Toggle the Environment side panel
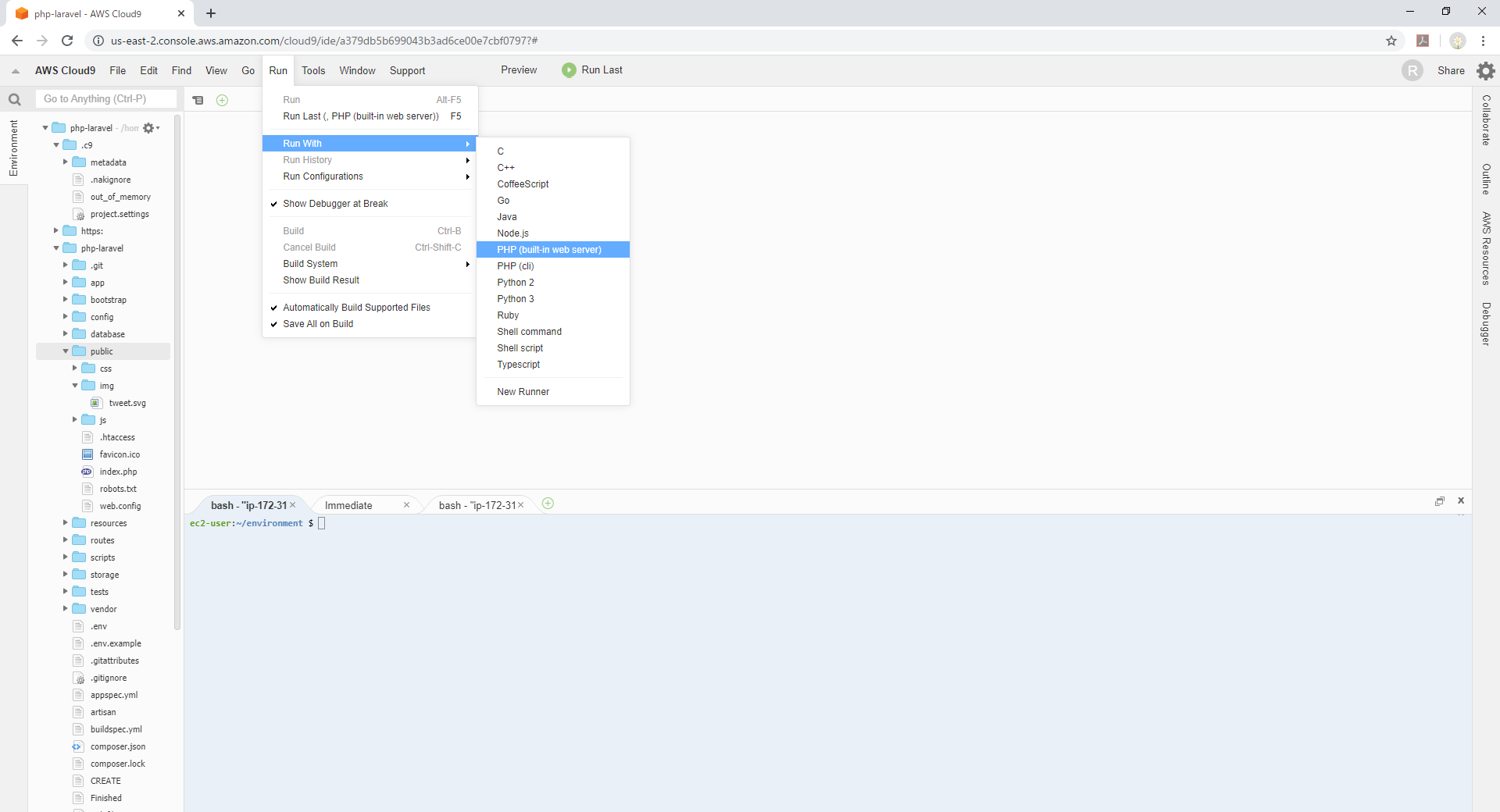Screen dimensions: 1500x812 (x=13, y=148)
